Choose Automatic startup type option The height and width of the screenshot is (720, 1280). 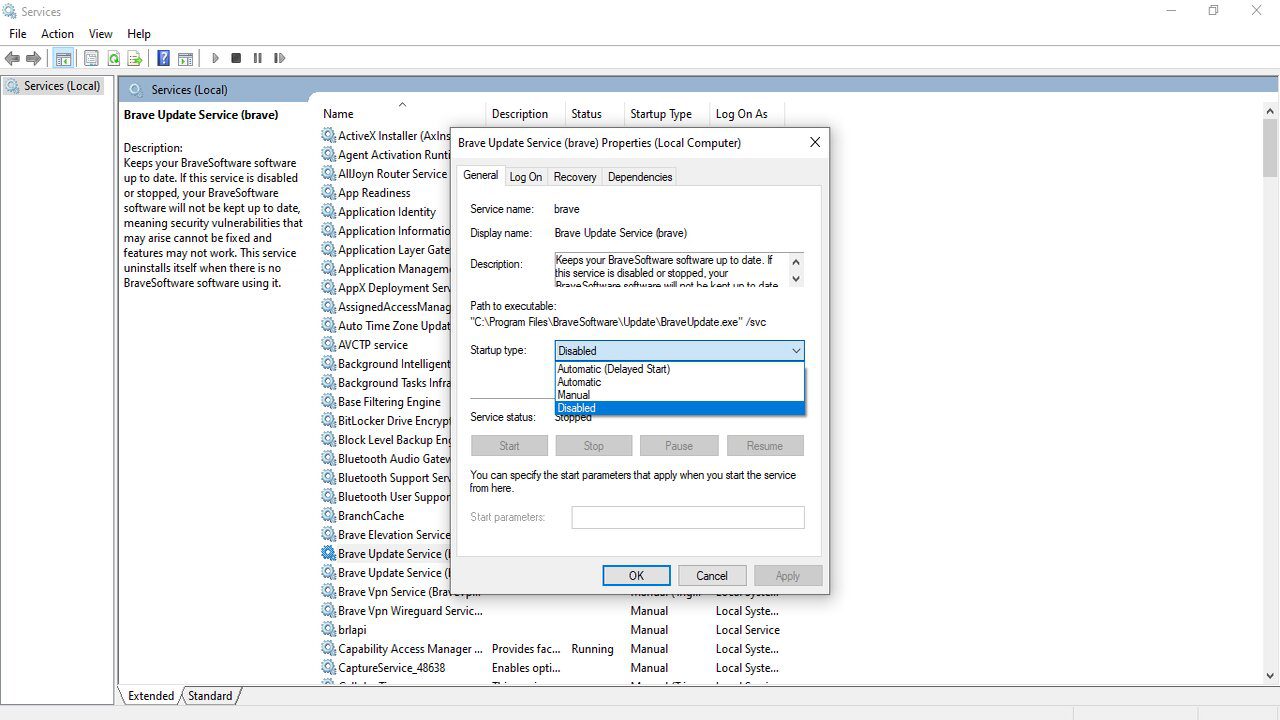pyautogui.click(x=680, y=382)
